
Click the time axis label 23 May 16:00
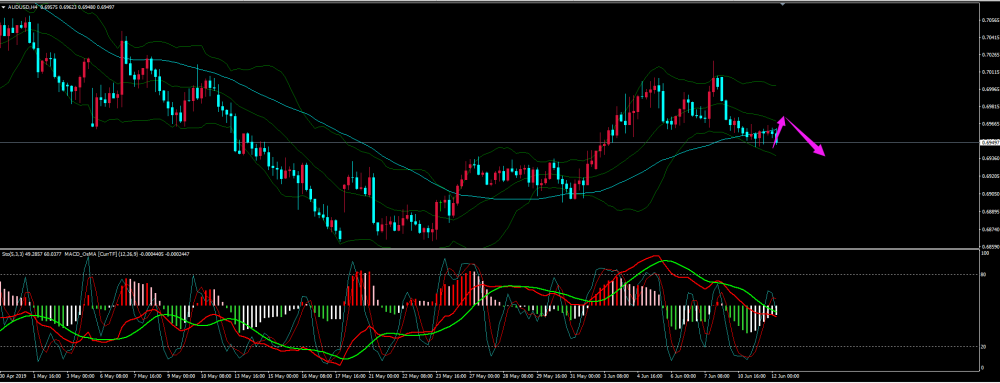point(452,376)
